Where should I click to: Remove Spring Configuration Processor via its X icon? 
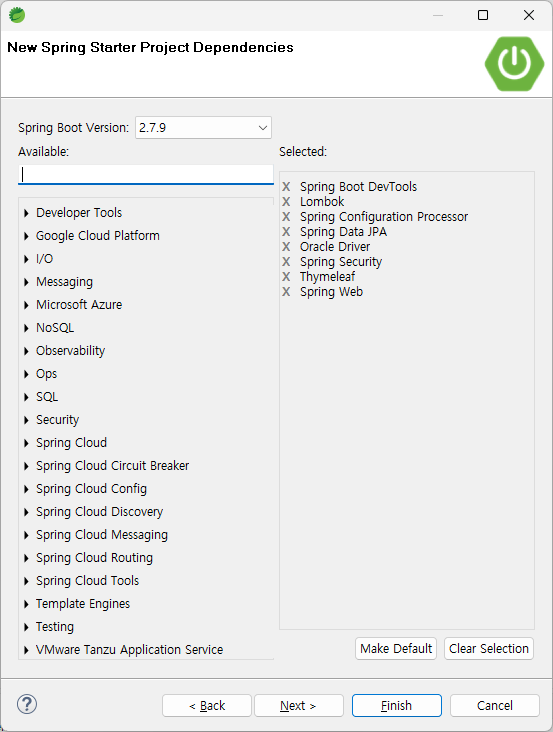pyautogui.click(x=286, y=217)
